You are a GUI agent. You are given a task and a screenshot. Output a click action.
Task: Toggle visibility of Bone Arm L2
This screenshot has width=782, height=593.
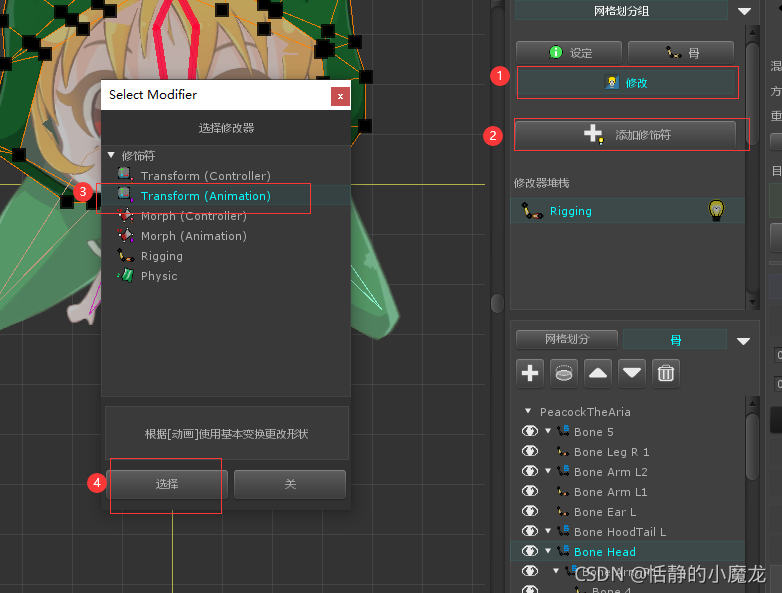point(530,471)
